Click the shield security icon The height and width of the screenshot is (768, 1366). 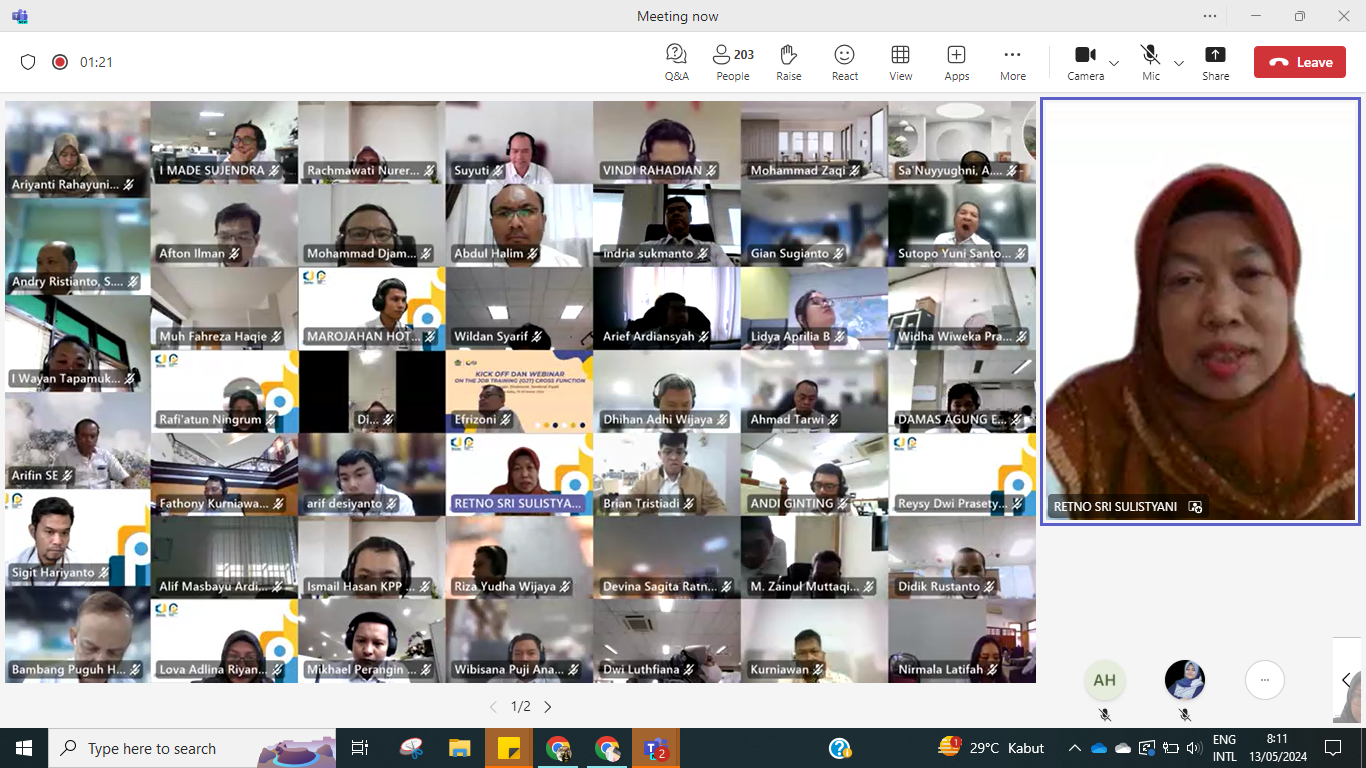(x=28, y=62)
